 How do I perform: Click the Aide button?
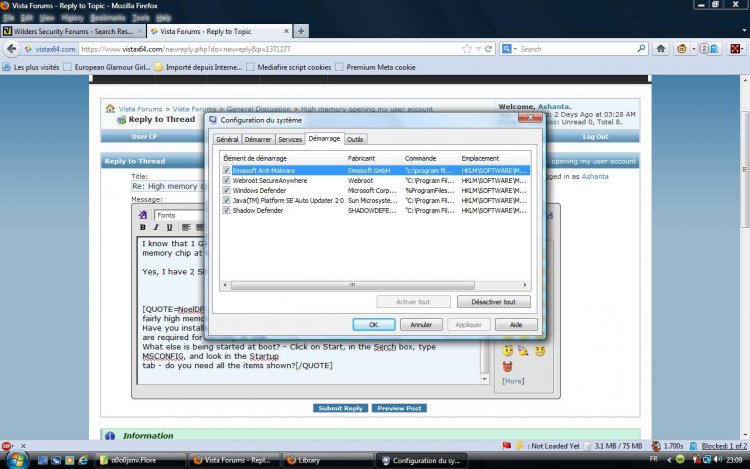516,325
